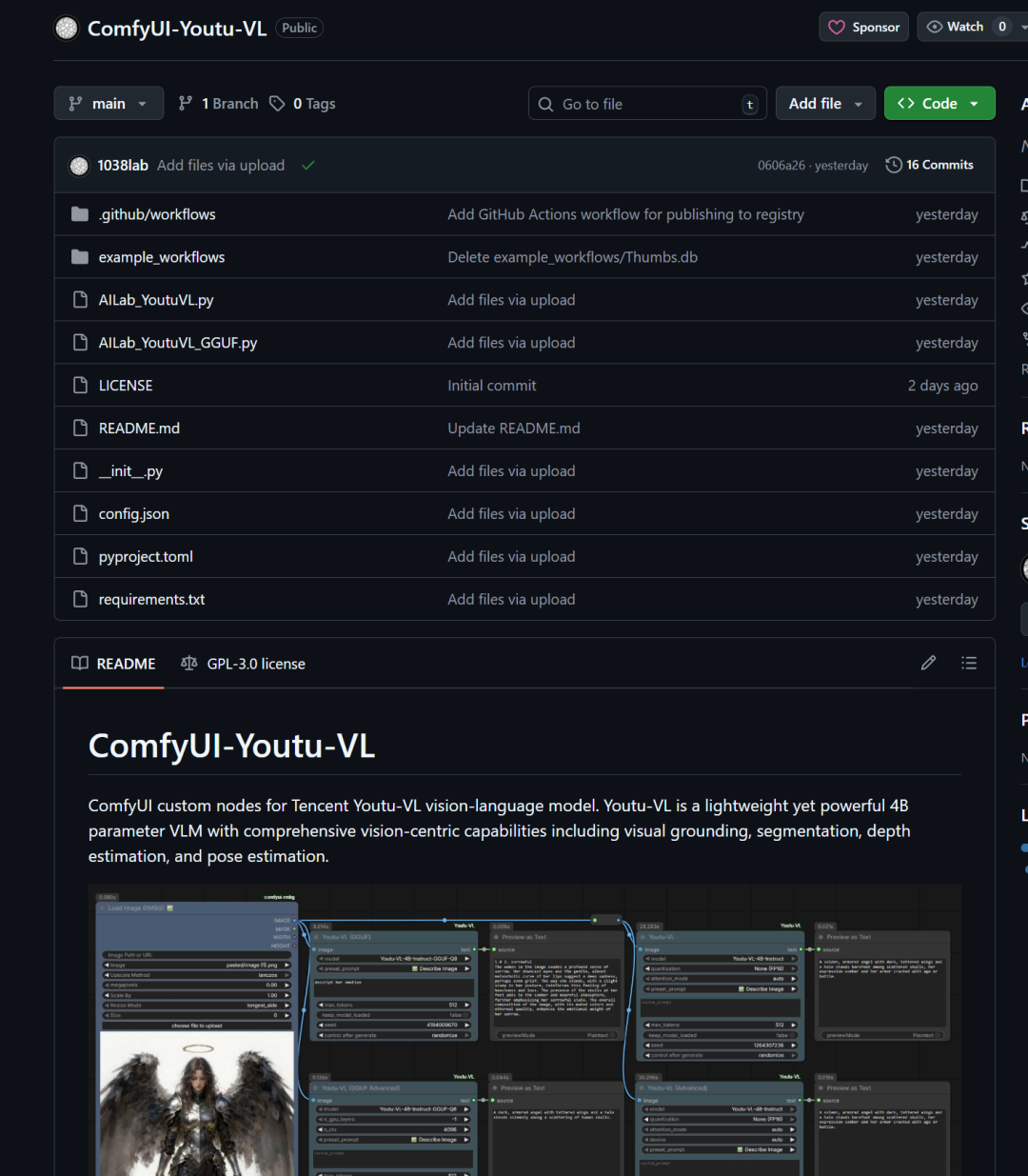Viewport: 1028px width, 1176px height.
Task: Open the 0606a26 commit hash link
Action: pos(781,166)
